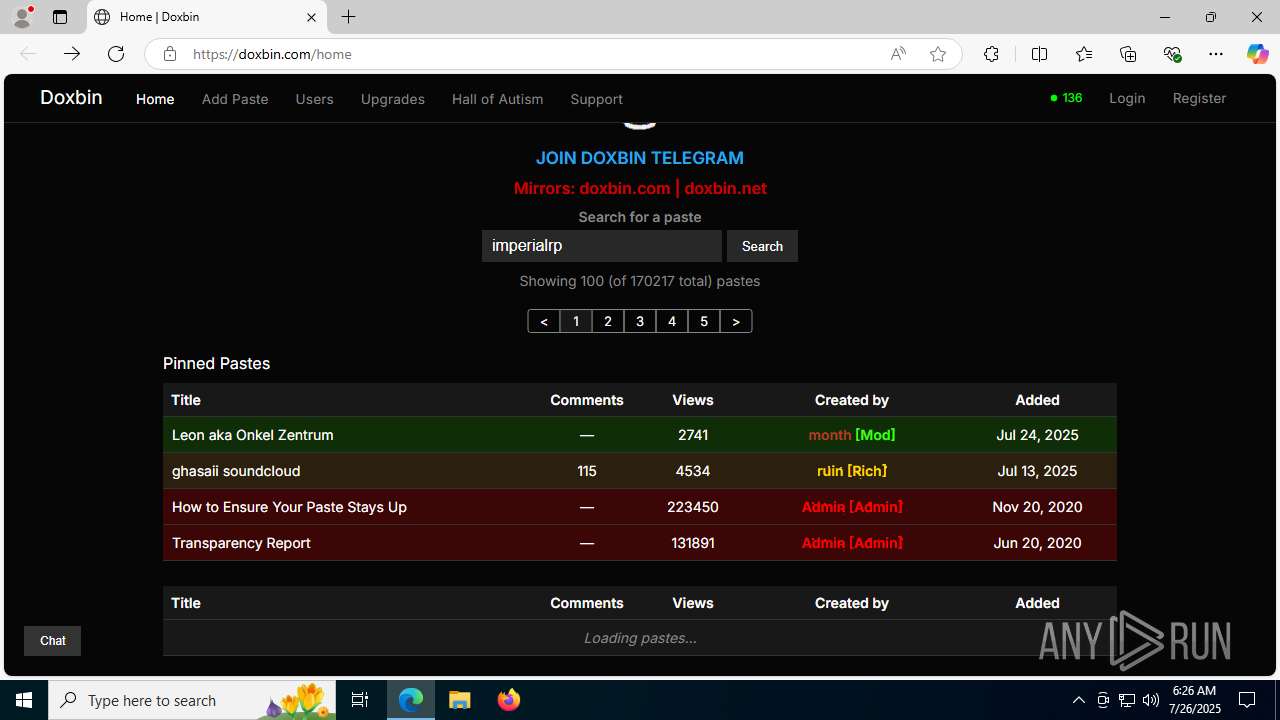Open the Windows Start menu
Image resolution: width=1280 pixels, height=720 pixels.
(x=24, y=700)
